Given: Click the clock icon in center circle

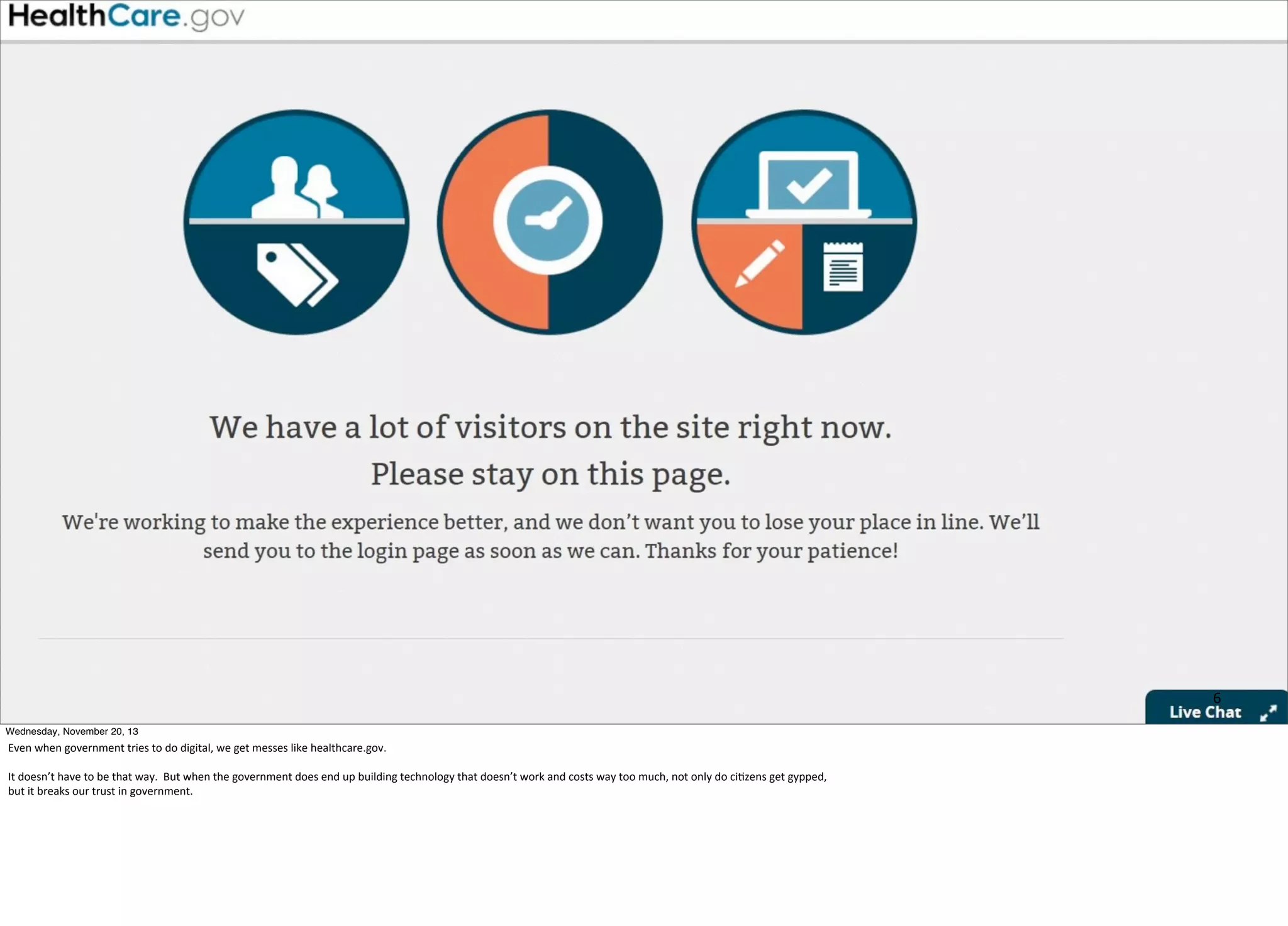Looking at the screenshot, I should [x=548, y=221].
